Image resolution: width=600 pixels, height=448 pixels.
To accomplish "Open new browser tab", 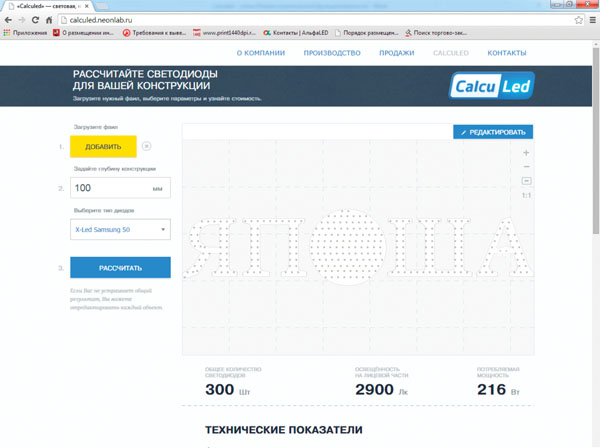I will [102, 6].
